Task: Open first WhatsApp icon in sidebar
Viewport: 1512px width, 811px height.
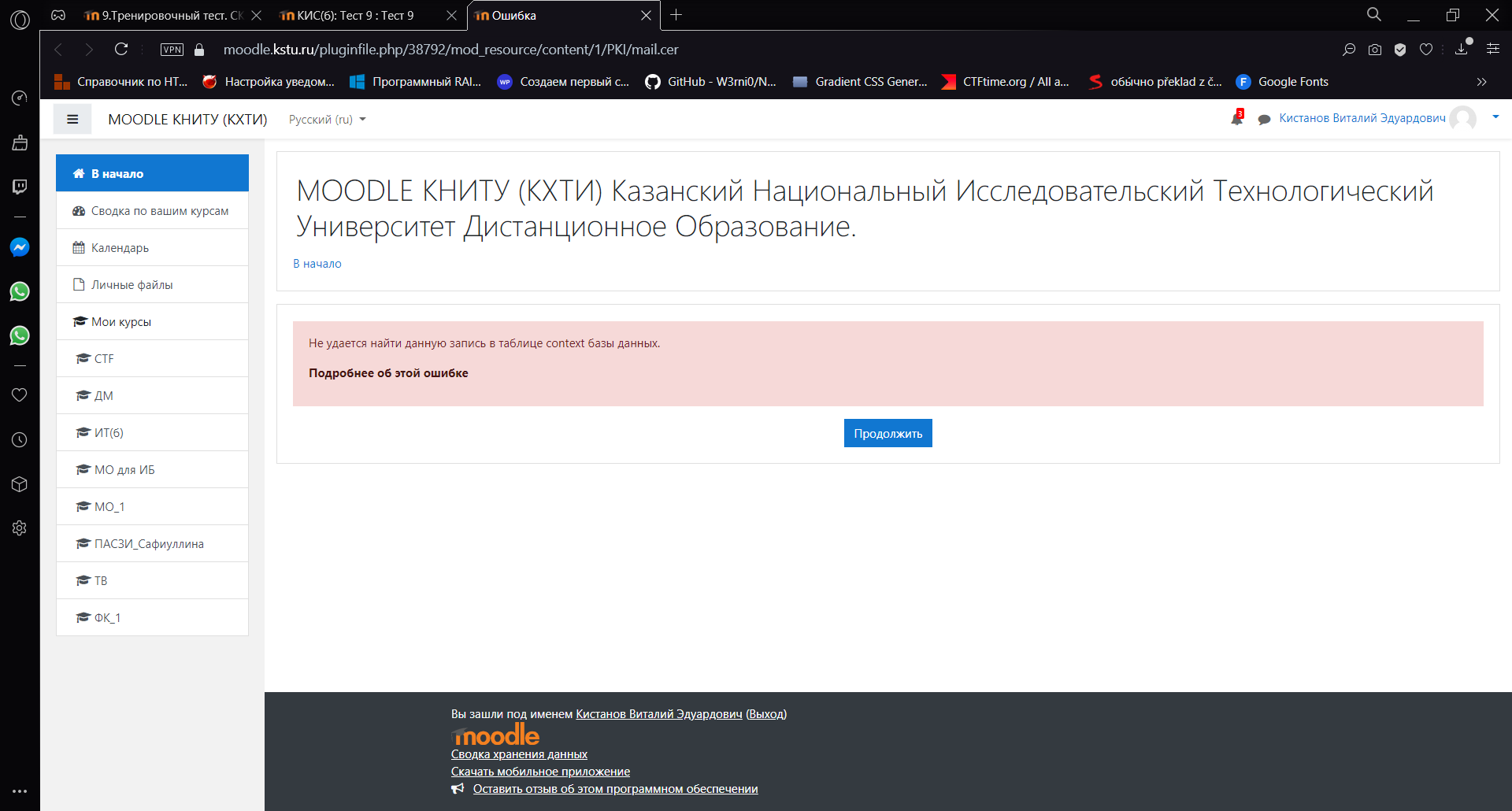Action: (x=20, y=291)
